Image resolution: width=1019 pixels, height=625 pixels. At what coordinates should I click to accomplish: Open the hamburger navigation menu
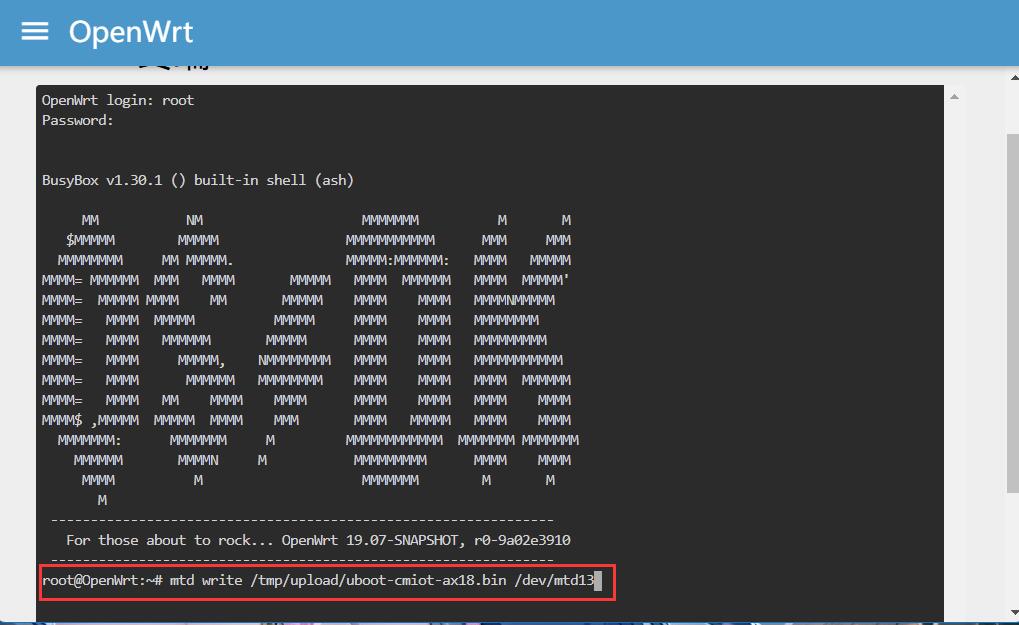(x=34, y=31)
